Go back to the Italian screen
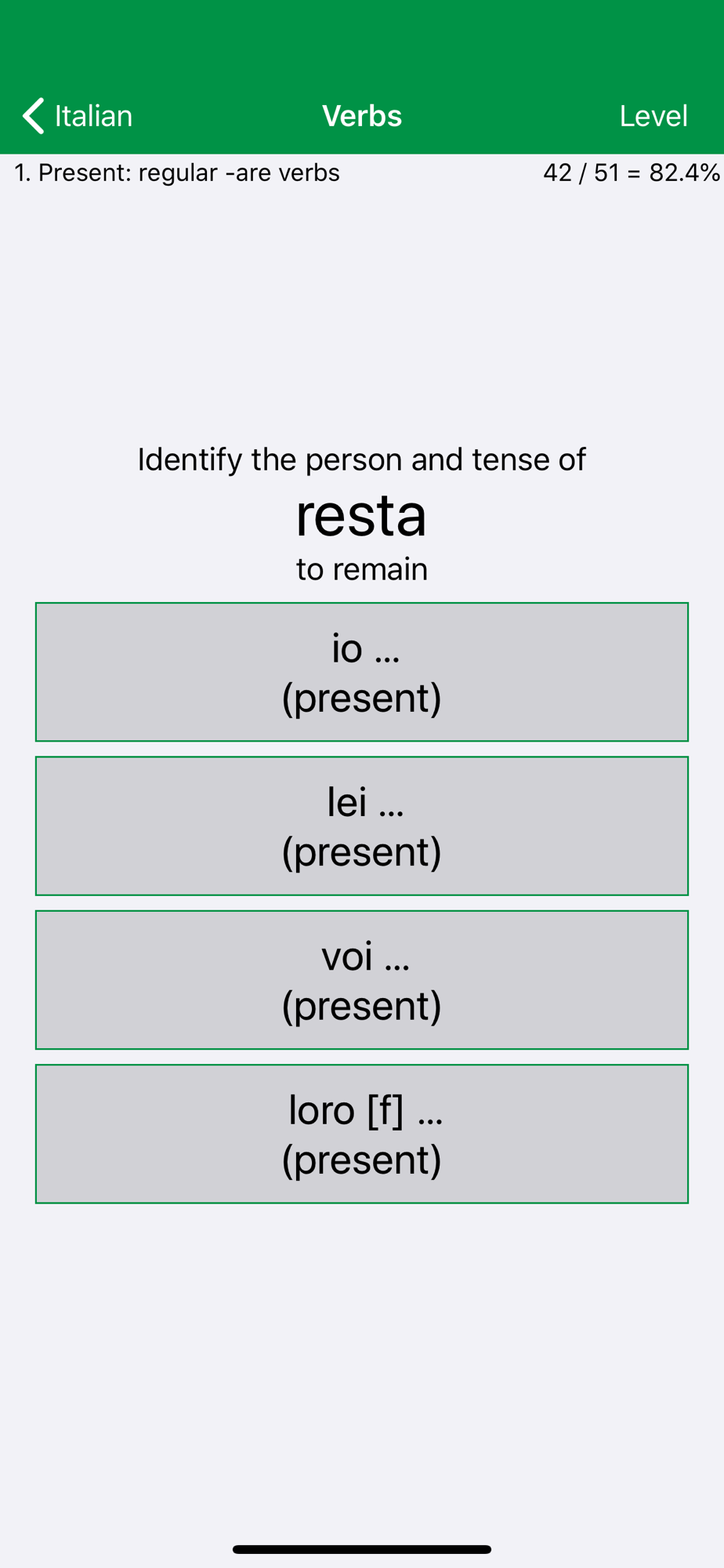Viewport: 724px width, 1568px height. pos(77,116)
